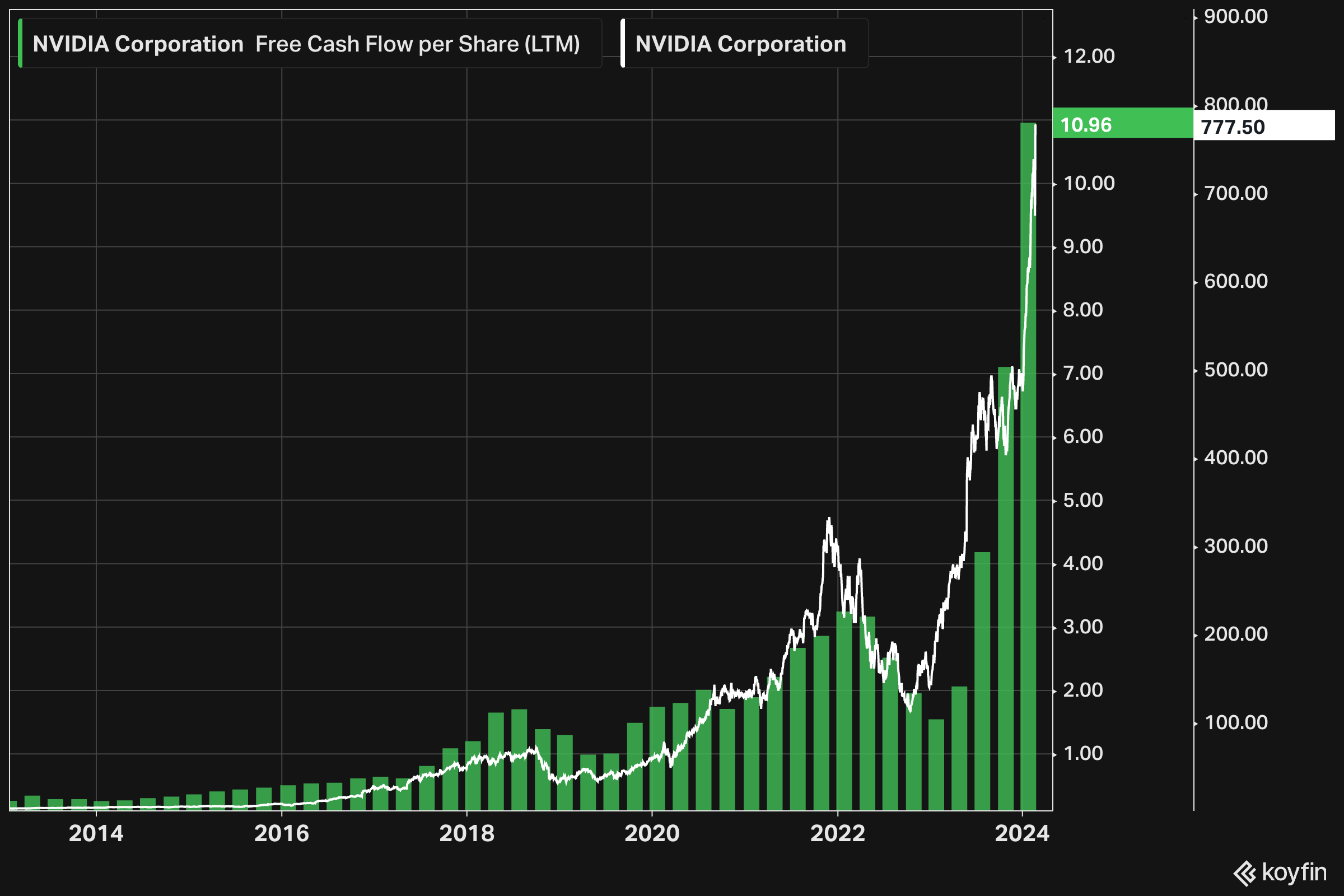Click the 5.00 axis value
The image size is (1344, 896).
coord(1083,501)
